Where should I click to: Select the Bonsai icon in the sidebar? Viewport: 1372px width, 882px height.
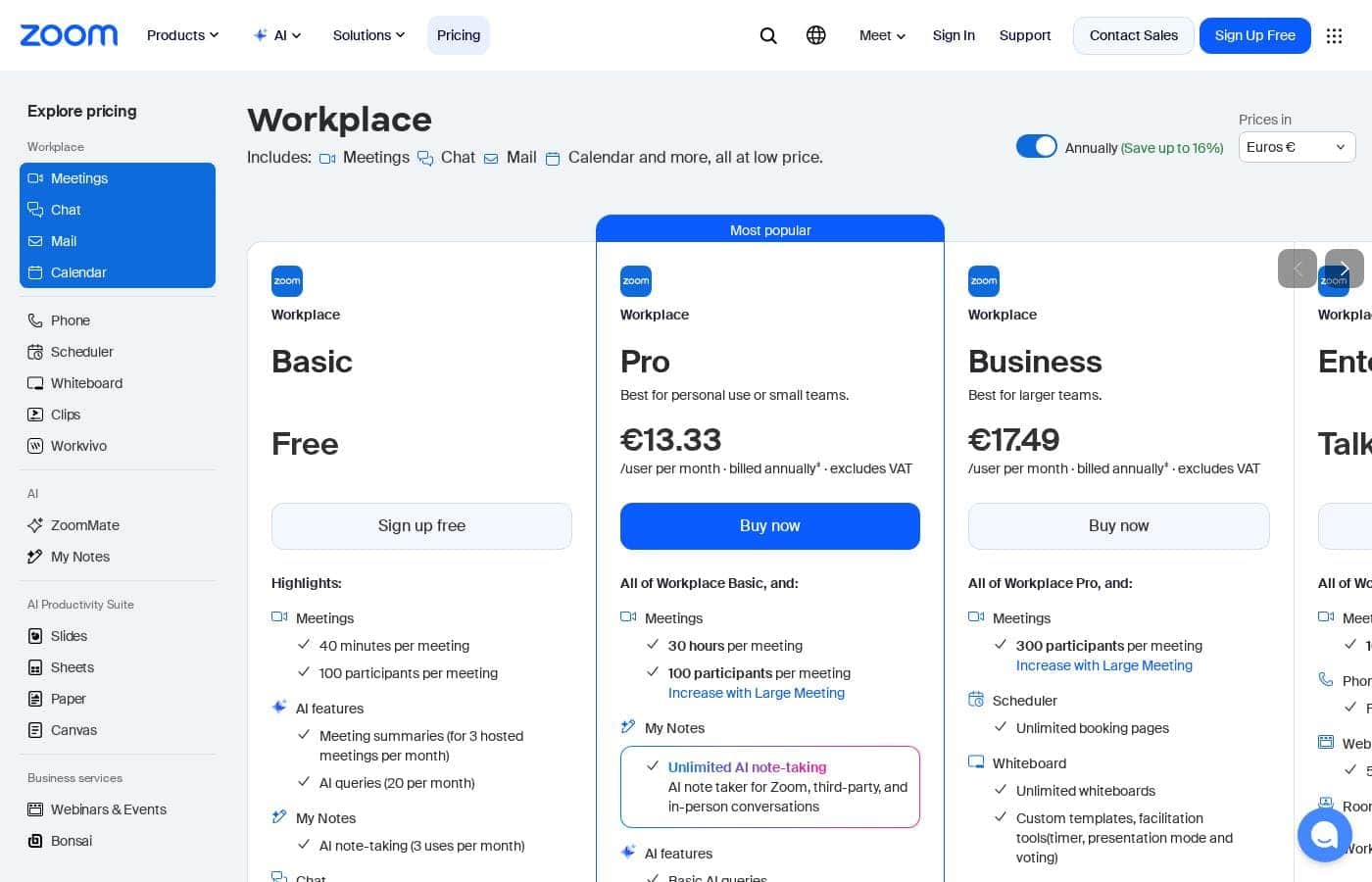tap(35, 841)
